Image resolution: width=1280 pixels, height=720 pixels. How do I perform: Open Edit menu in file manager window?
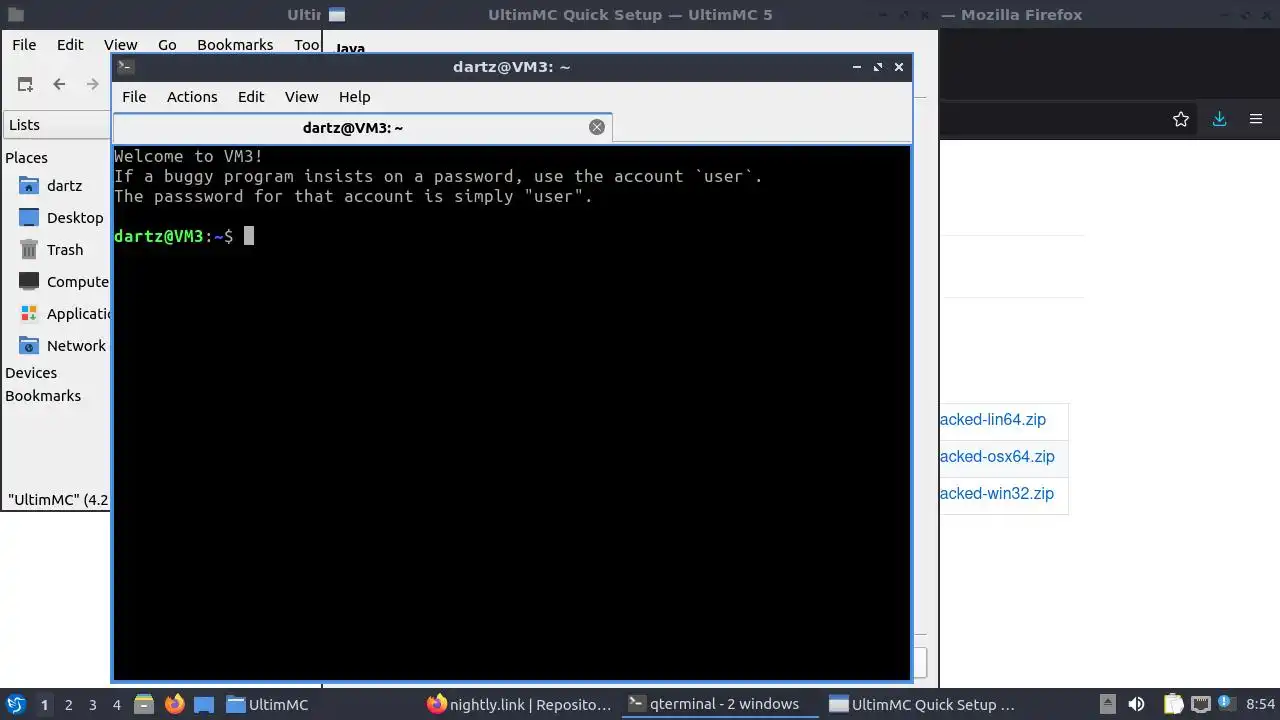[70, 45]
